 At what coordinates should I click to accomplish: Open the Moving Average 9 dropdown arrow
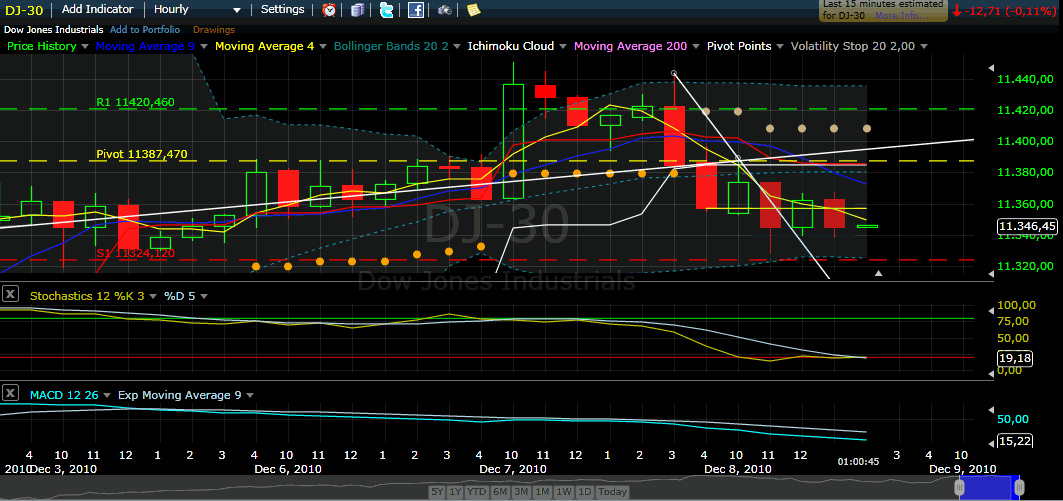[203, 47]
